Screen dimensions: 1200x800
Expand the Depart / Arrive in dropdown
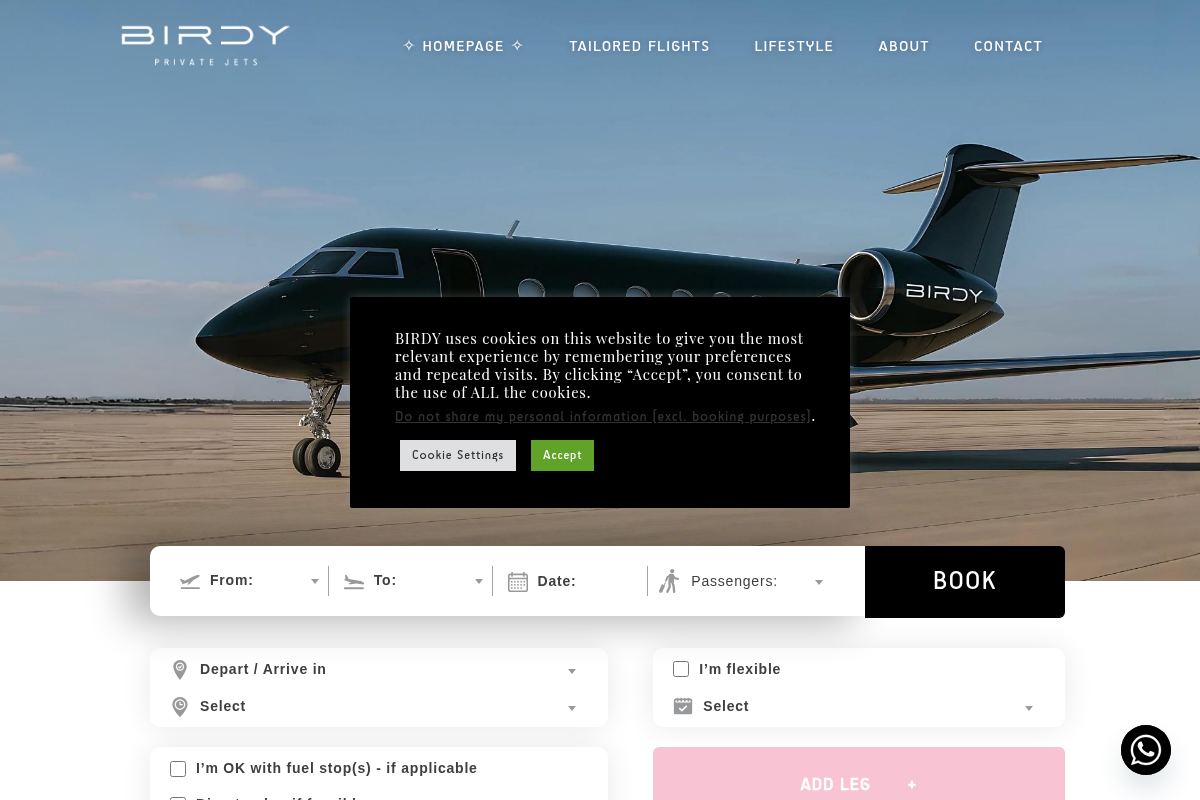pos(379,670)
